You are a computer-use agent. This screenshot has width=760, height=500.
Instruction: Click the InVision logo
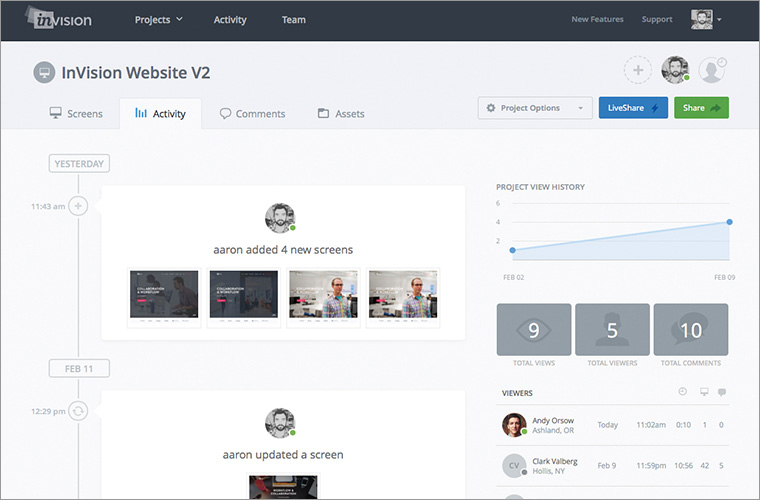pos(59,19)
